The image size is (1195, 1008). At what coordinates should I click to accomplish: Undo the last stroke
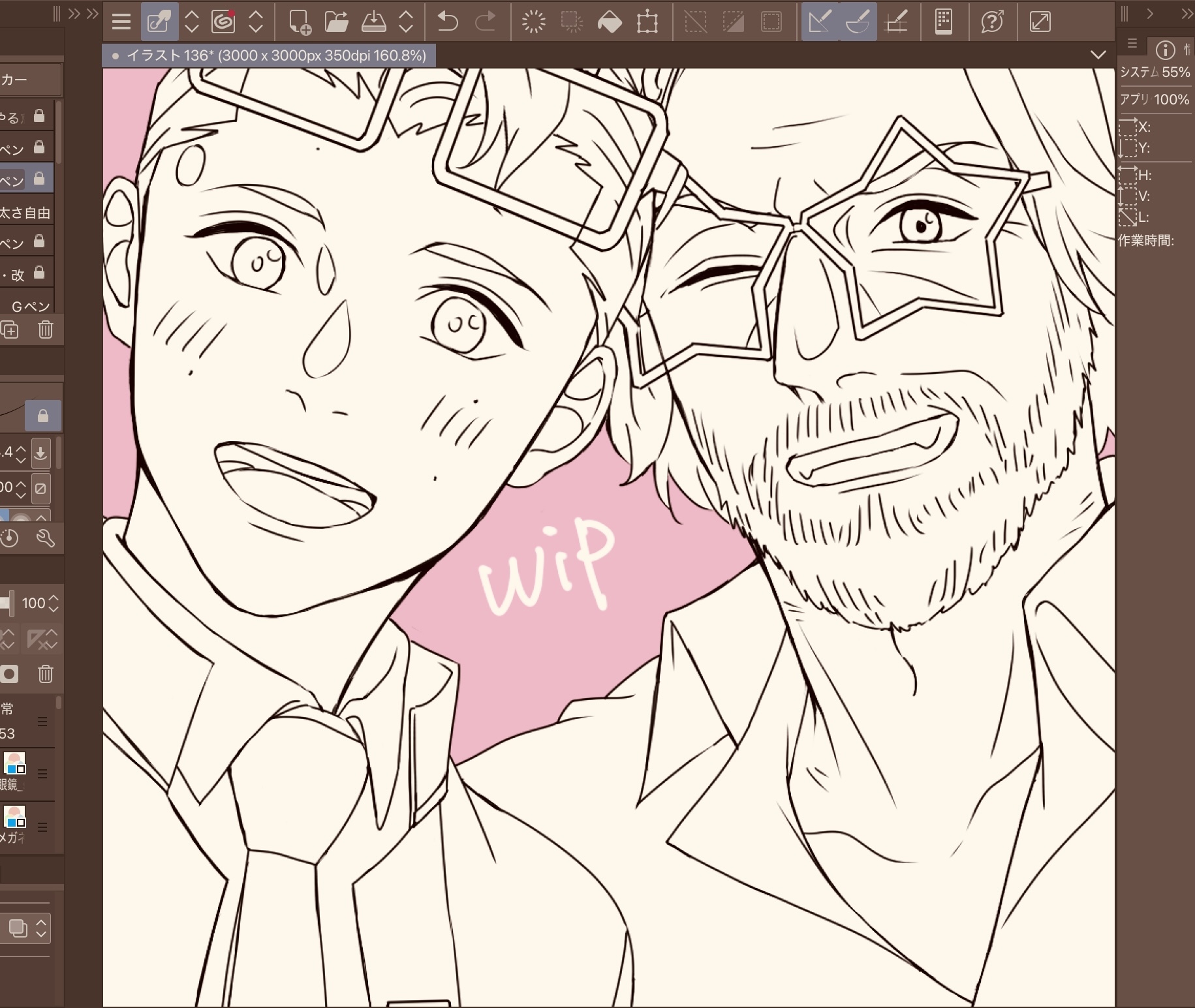(x=448, y=22)
